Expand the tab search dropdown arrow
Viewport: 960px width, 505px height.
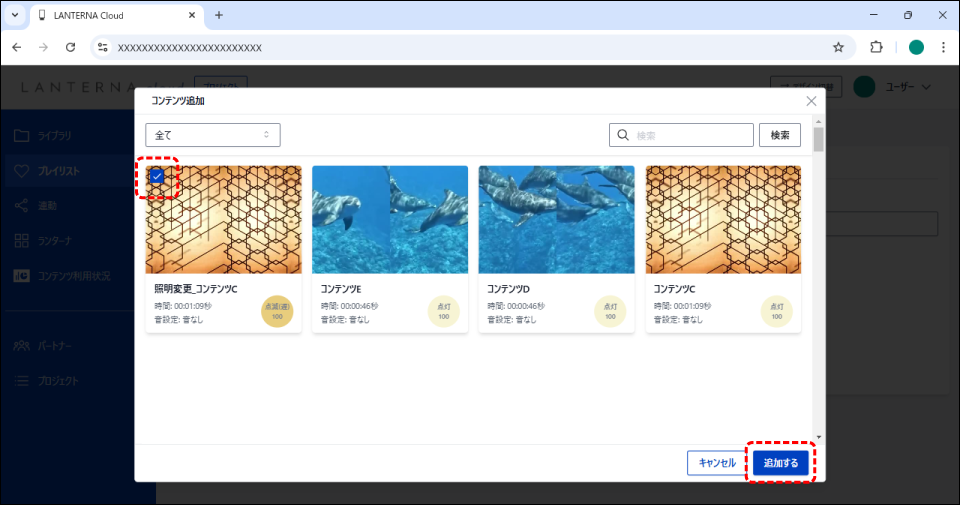tap(15, 15)
